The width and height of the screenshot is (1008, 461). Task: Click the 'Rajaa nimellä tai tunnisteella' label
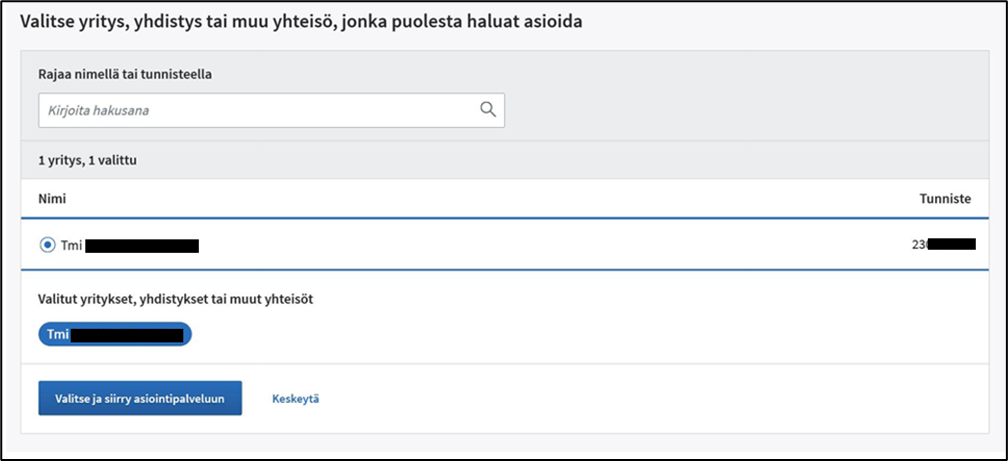(125, 75)
